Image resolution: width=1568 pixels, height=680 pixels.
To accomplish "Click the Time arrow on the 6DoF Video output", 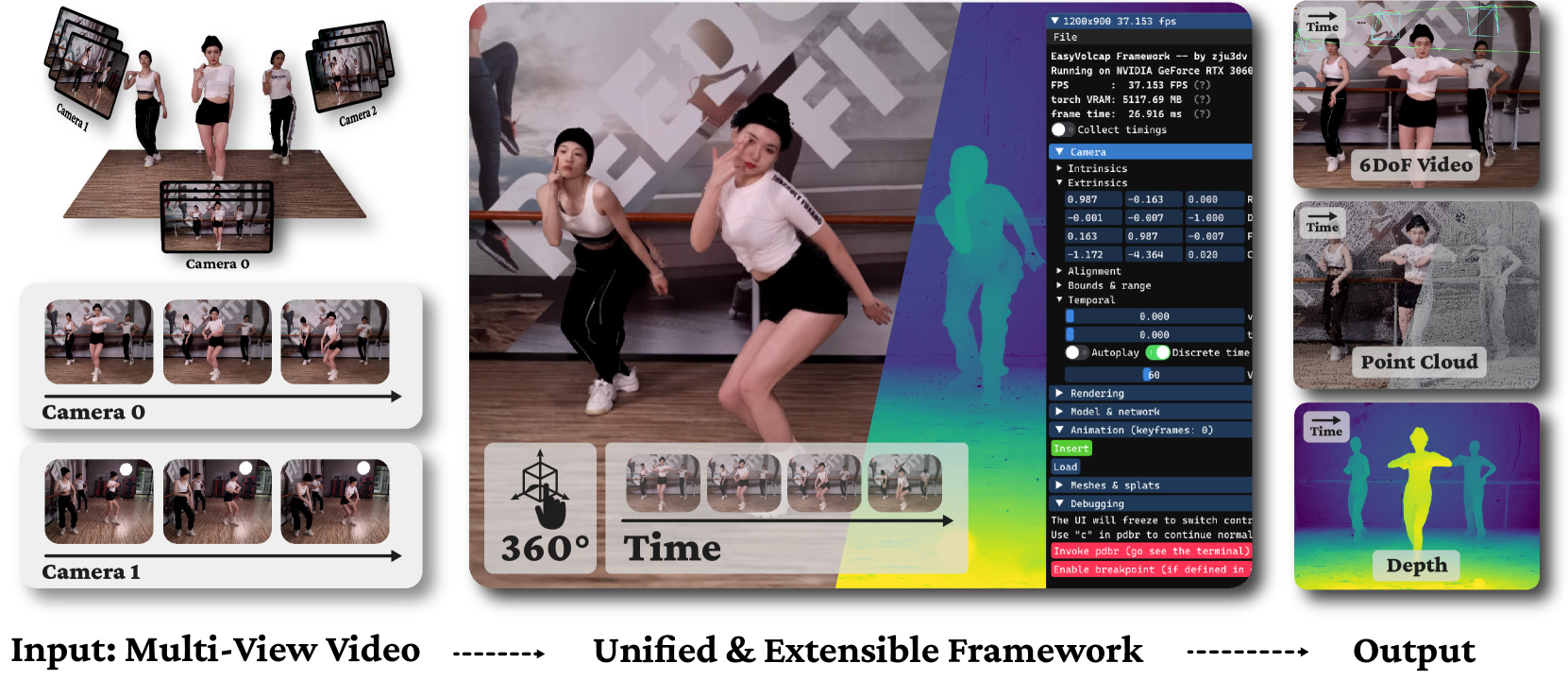I will click(1323, 22).
